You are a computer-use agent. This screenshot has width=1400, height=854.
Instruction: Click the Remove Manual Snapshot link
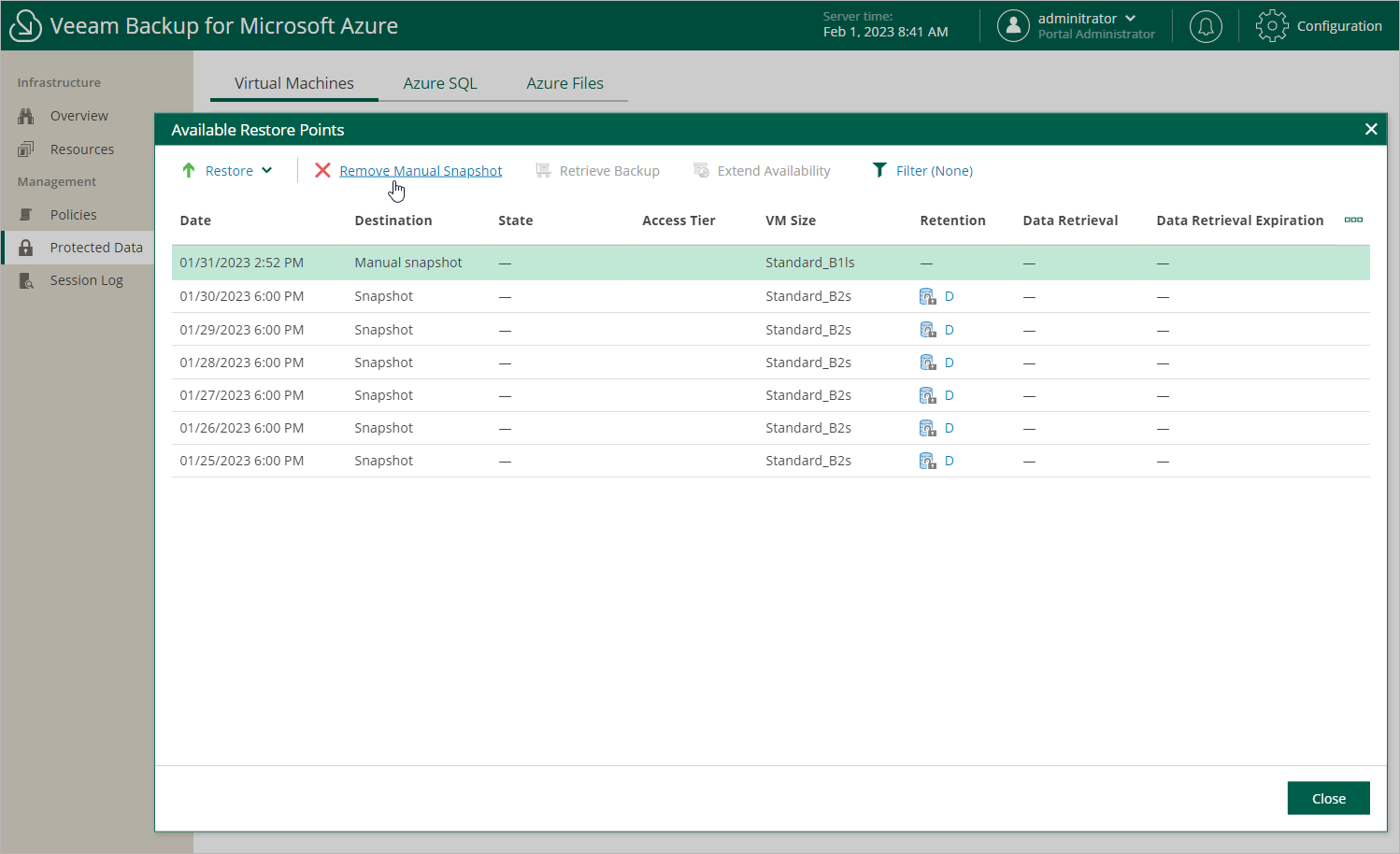[421, 171]
